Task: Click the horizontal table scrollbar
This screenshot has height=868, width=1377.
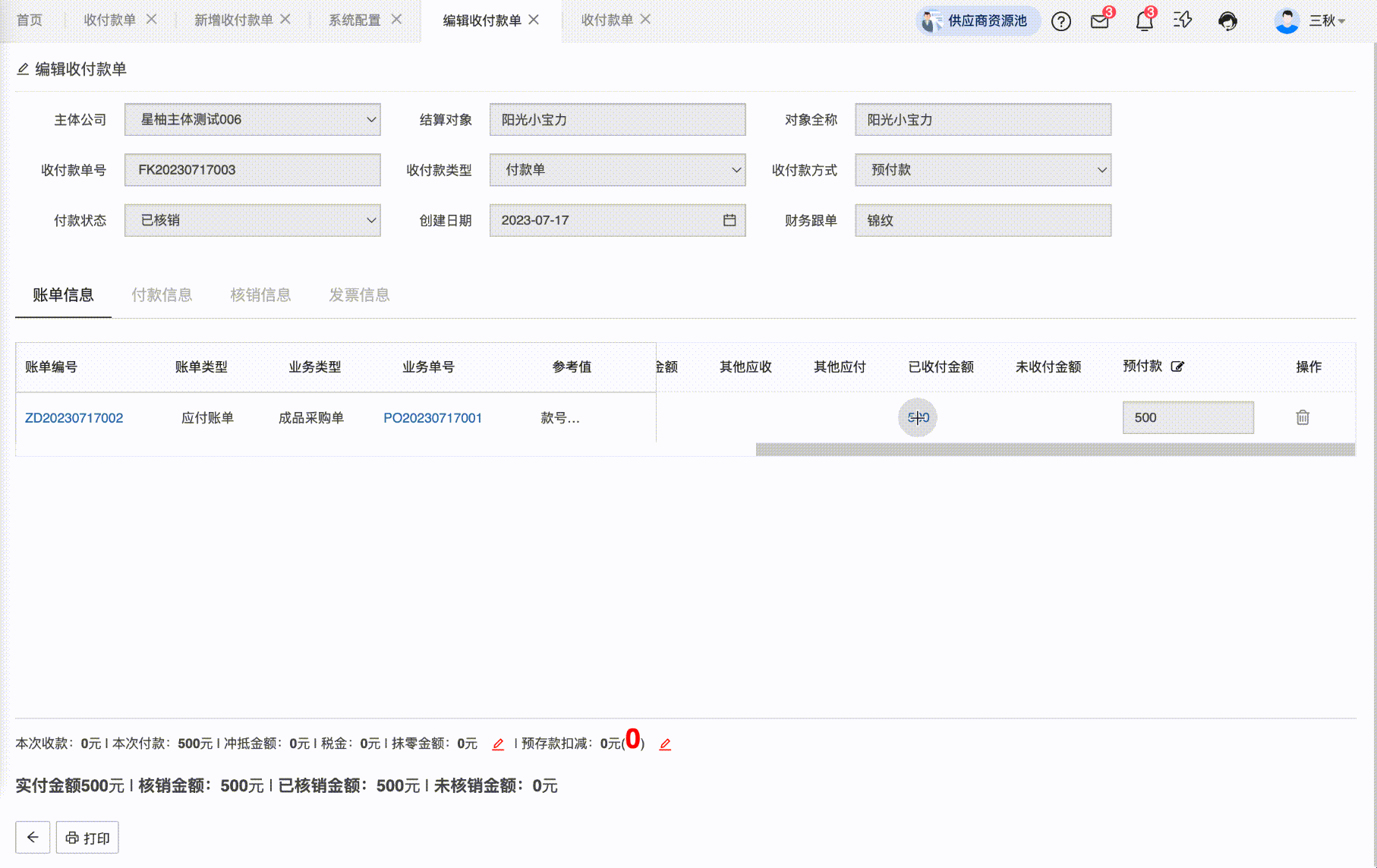Action: 1055,450
